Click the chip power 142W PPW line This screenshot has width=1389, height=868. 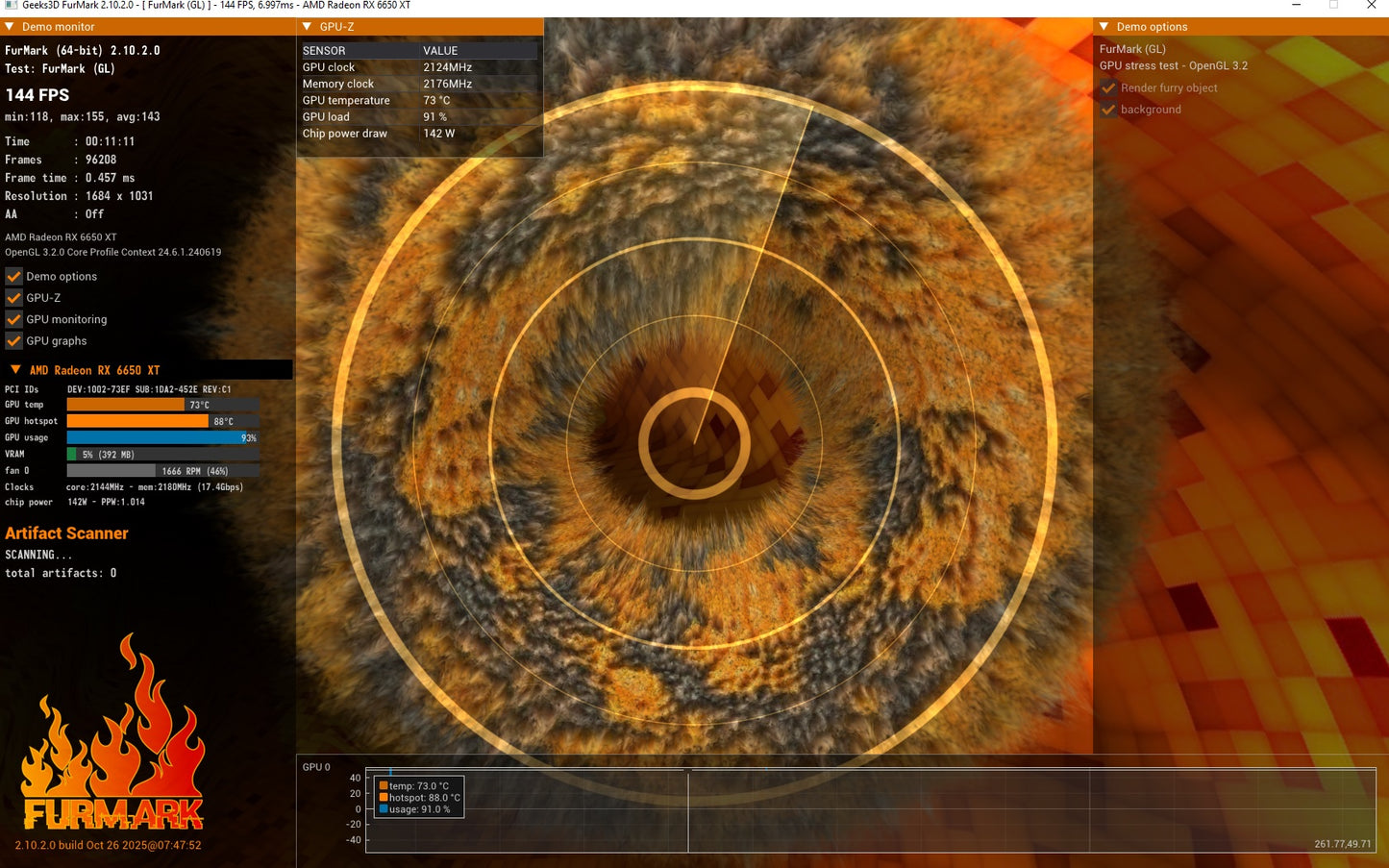click(x=75, y=502)
